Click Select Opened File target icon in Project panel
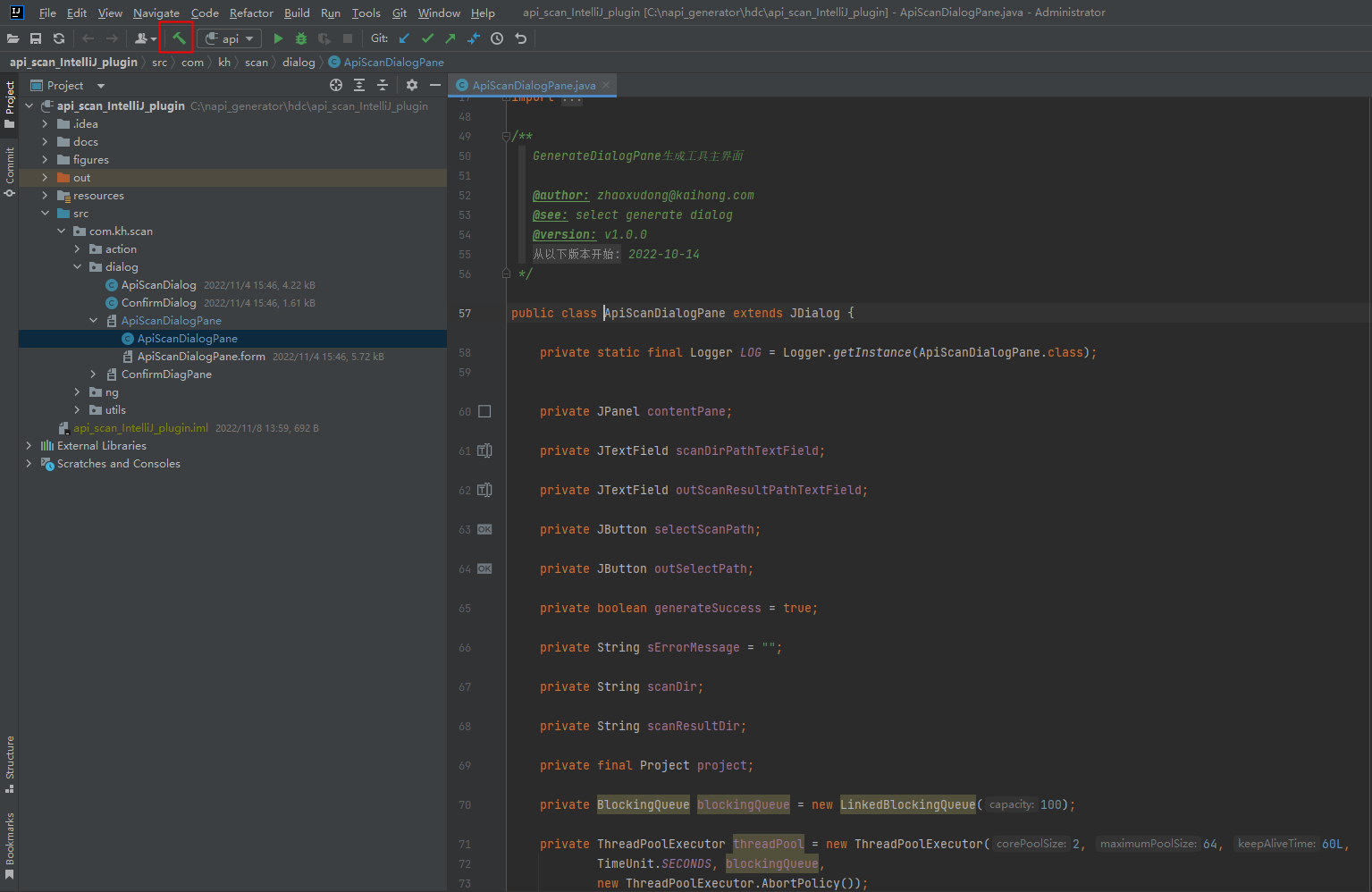Screen dimensions: 1372x892 pos(336,85)
